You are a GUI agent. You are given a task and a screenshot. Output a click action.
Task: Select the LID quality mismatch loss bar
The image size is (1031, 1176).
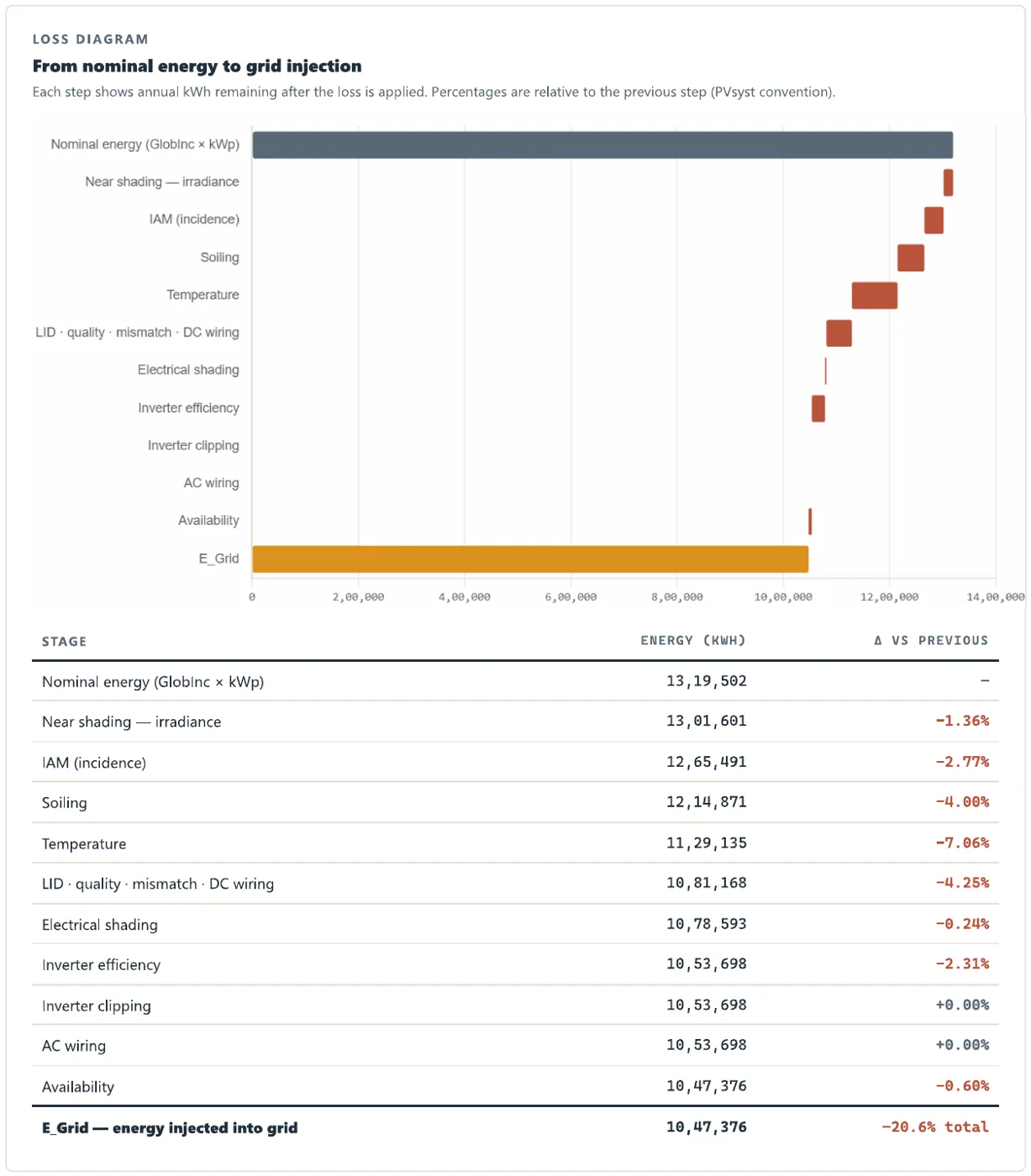point(839,333)
